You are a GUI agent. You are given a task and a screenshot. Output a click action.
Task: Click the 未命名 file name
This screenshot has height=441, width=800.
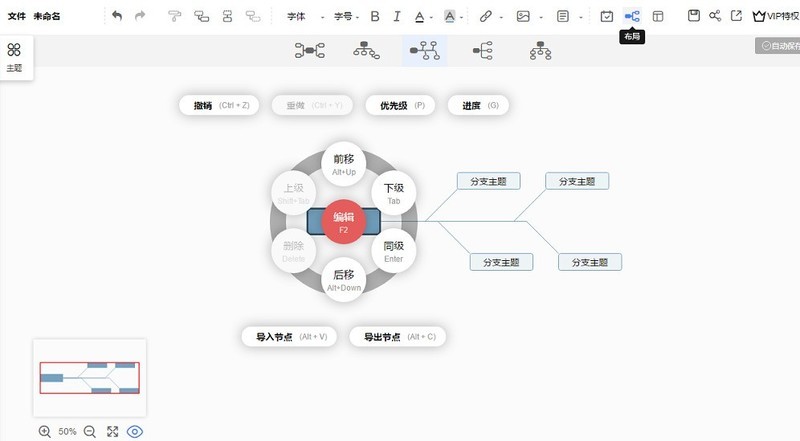(47, 16)
